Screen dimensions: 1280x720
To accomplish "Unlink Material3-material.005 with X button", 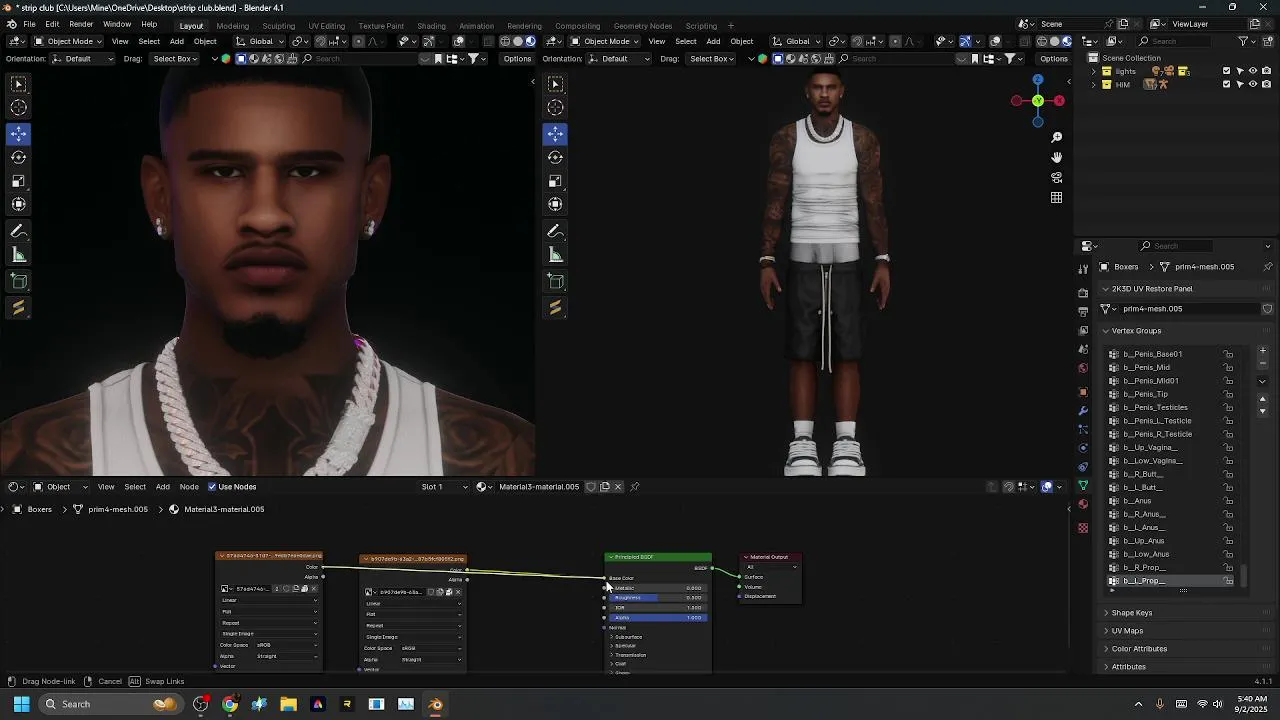I will tap(618, 487).
